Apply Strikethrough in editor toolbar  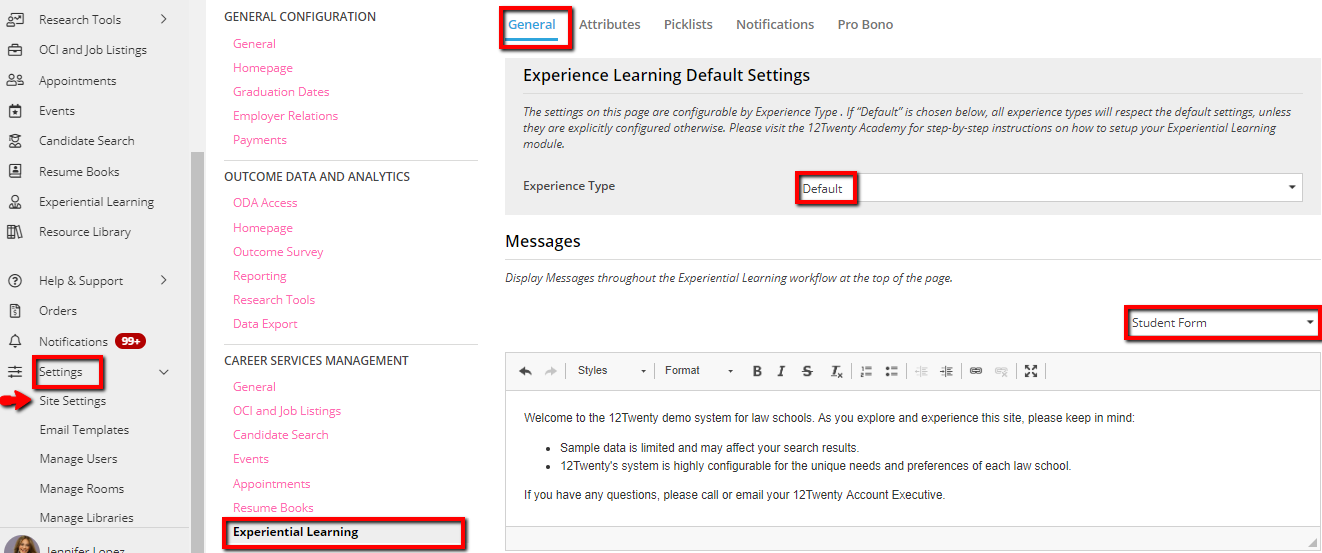click(807, 371)
